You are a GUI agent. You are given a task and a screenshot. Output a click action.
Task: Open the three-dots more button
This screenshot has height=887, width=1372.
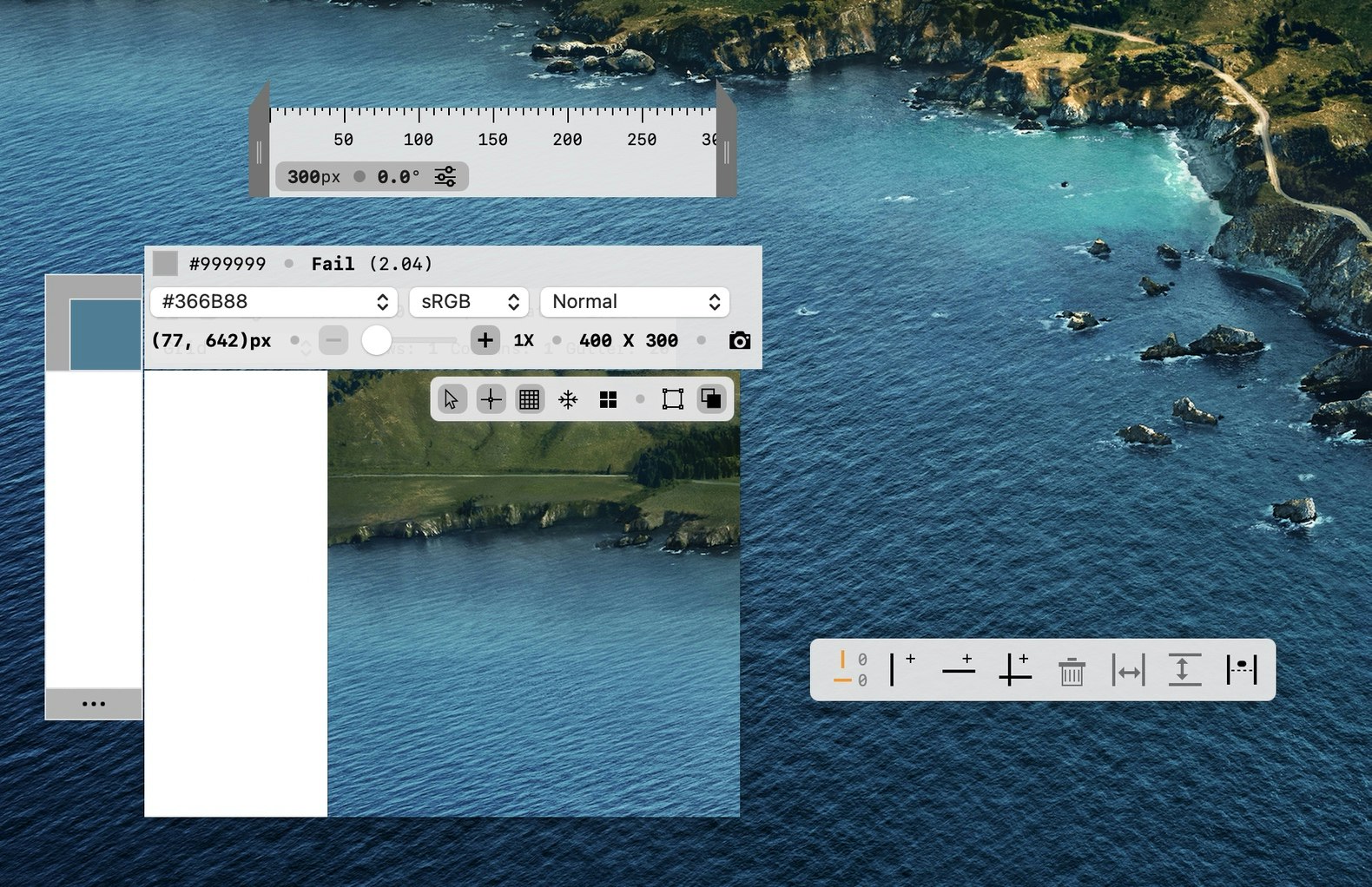coord(94,704)
